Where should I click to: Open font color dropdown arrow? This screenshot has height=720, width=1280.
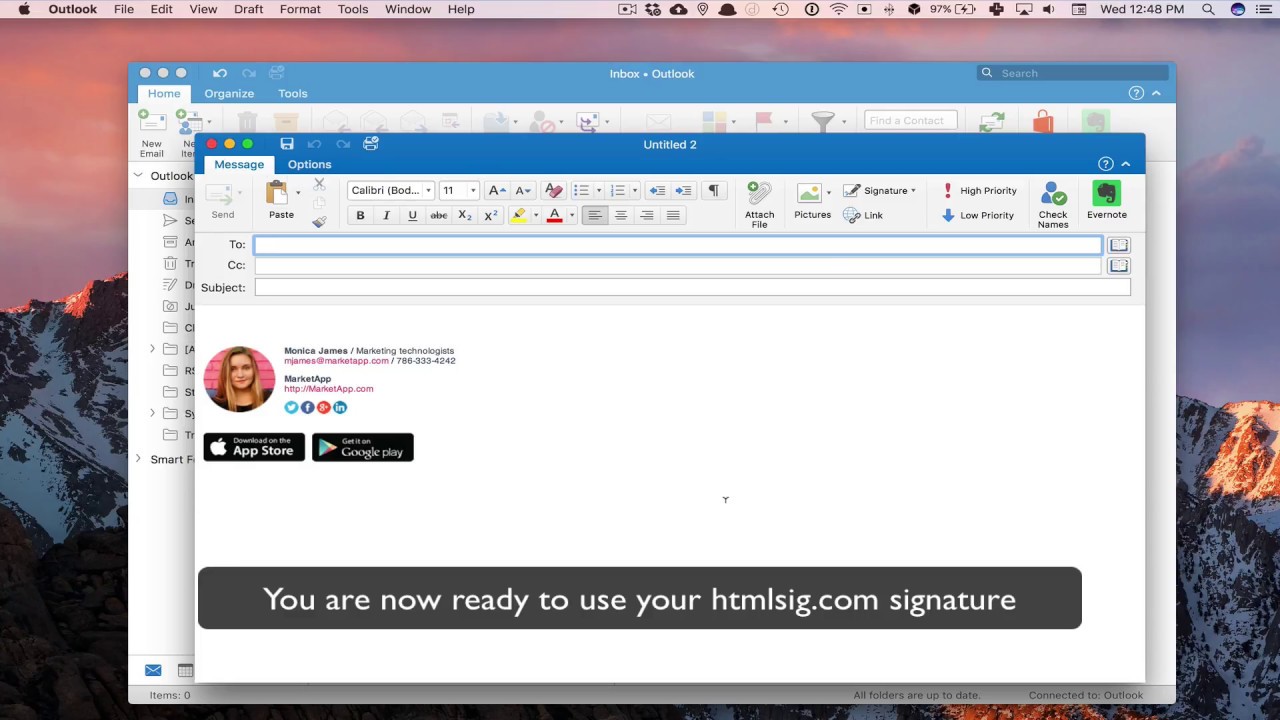572,215
